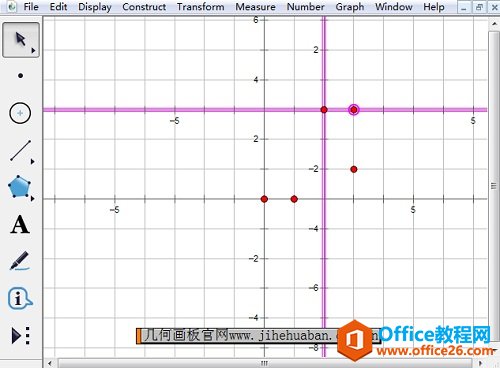
Task: Open the Window menu
Action: [x=394, y=7]
